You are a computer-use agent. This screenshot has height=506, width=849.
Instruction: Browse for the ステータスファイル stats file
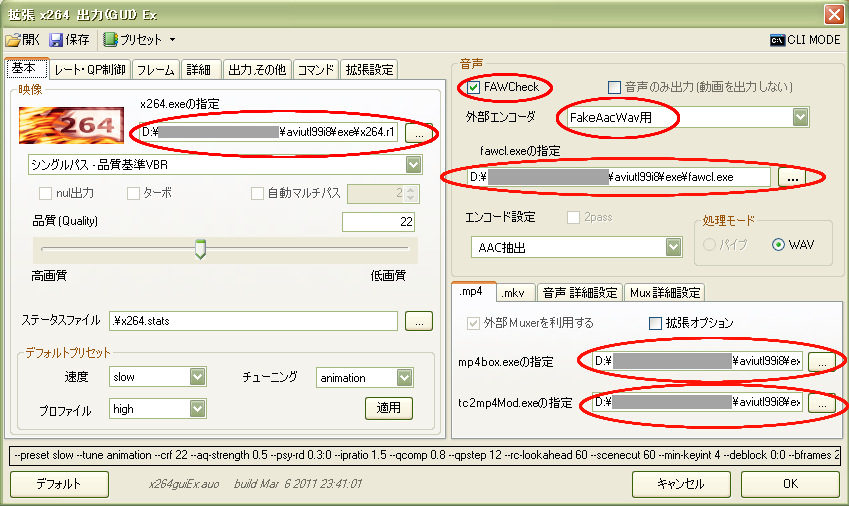(x=419, y=321)
